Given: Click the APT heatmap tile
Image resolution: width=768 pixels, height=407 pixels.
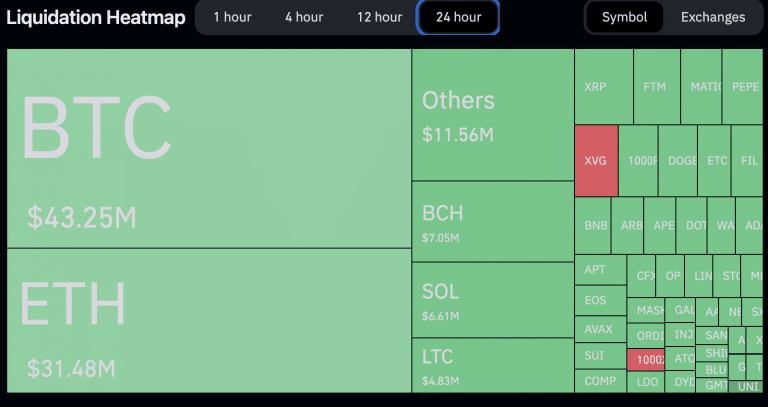Looking at the screenshot, I should coord(599,269).
